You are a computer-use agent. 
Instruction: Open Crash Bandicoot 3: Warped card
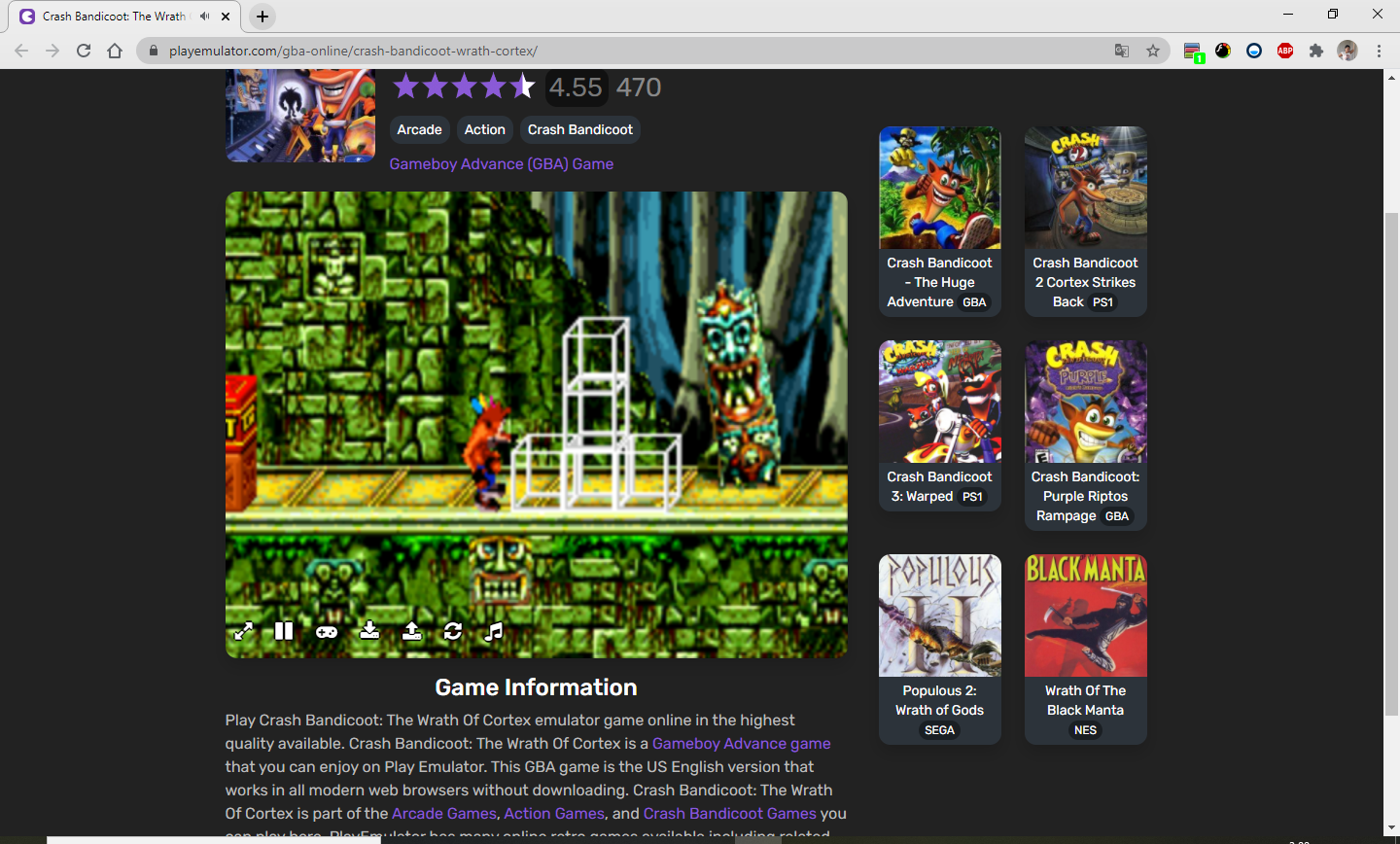click(940, 426)
